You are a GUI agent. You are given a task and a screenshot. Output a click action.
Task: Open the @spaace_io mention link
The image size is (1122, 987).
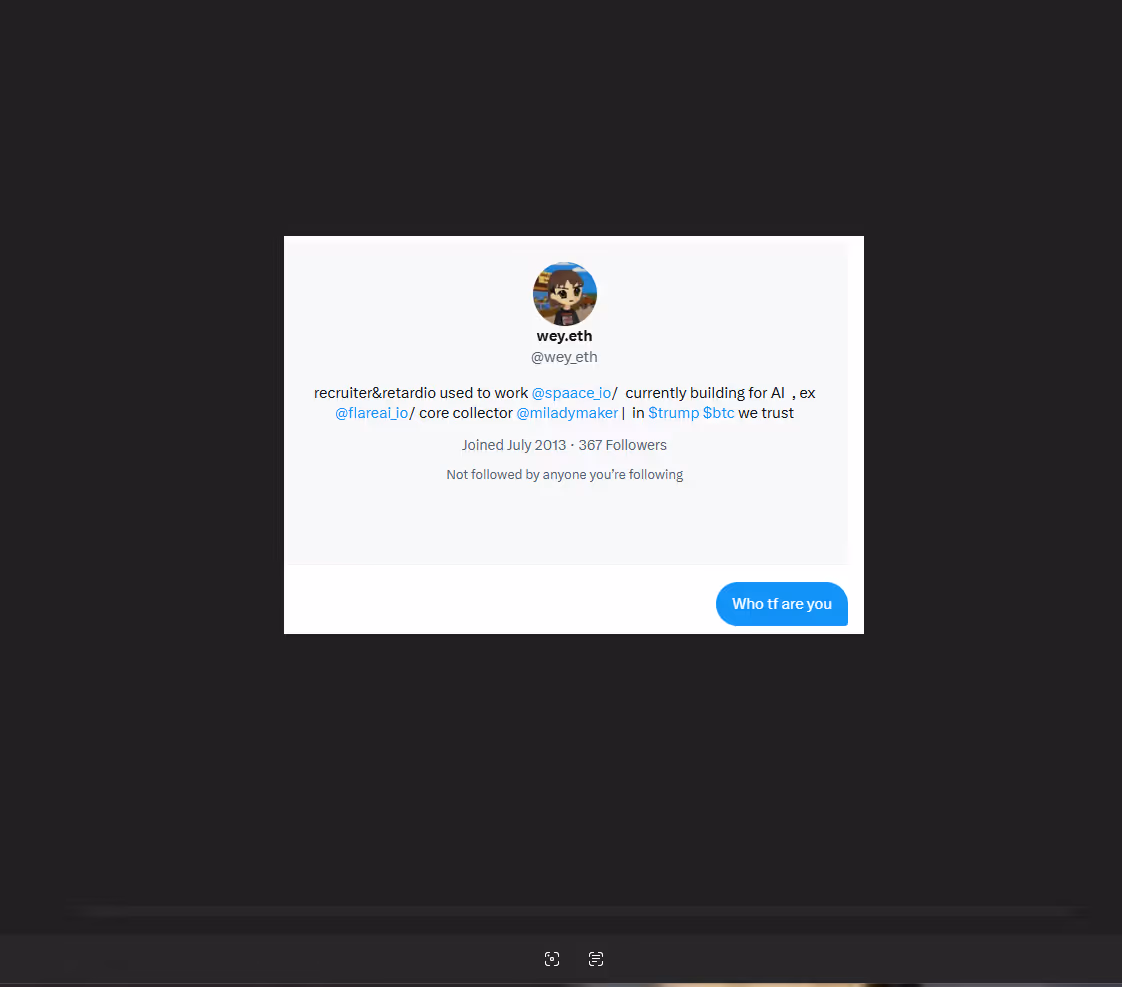pyautogui.click(x=571, y=393)
